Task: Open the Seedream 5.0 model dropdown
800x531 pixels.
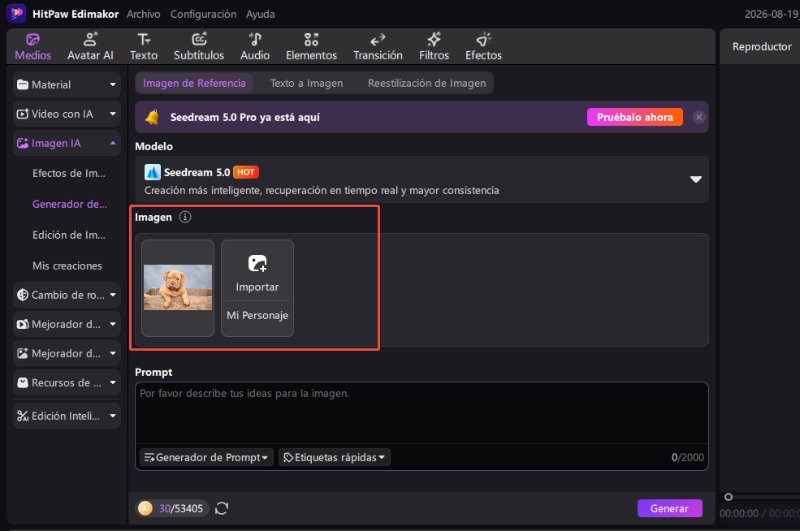Action: [695, 179]
